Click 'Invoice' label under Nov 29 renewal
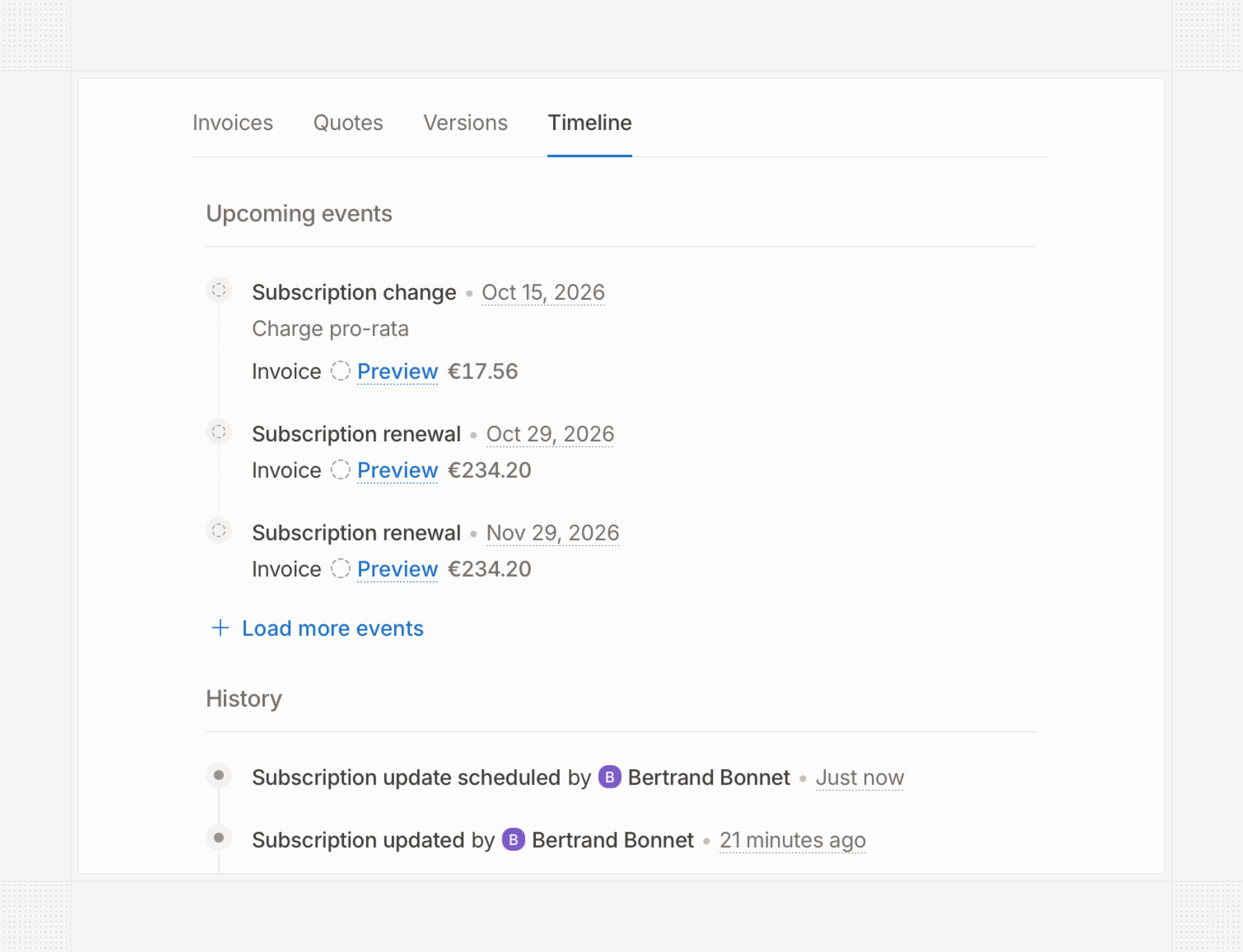 pyautogui.click(x=286, y=569)
